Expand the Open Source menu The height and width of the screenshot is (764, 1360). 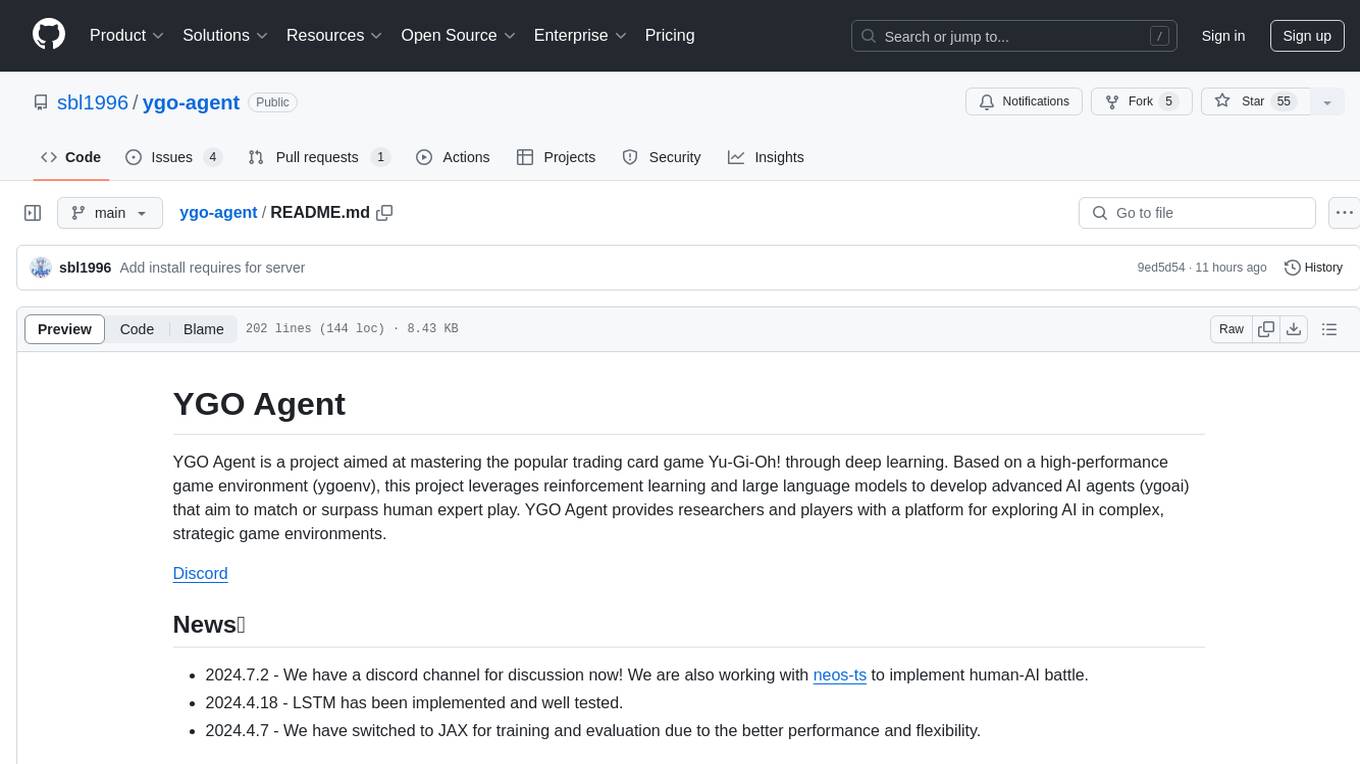[x=458, y=35]
